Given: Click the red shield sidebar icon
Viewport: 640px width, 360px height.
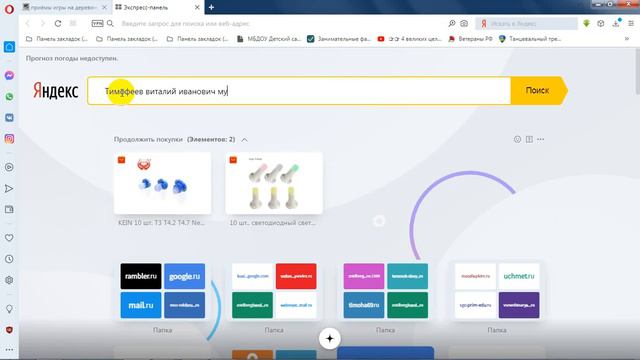Looking at the screenshot, I should click(x=9, y=330).
